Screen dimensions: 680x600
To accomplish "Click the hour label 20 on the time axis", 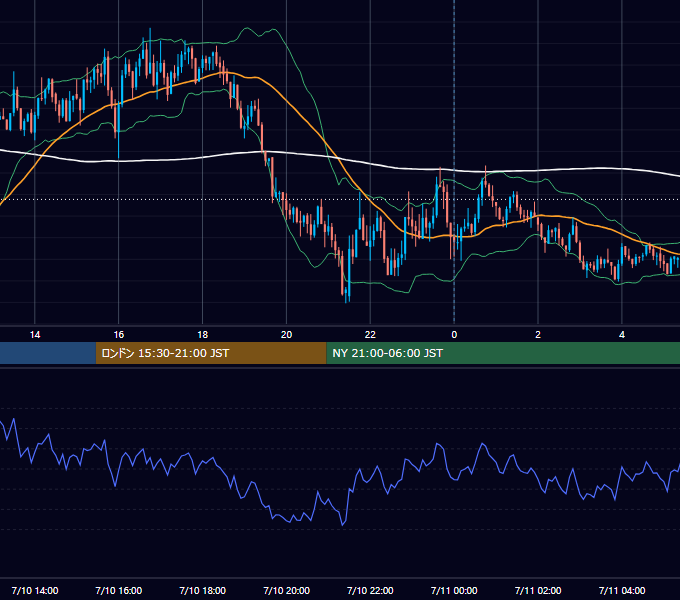I will pos(286,335).
